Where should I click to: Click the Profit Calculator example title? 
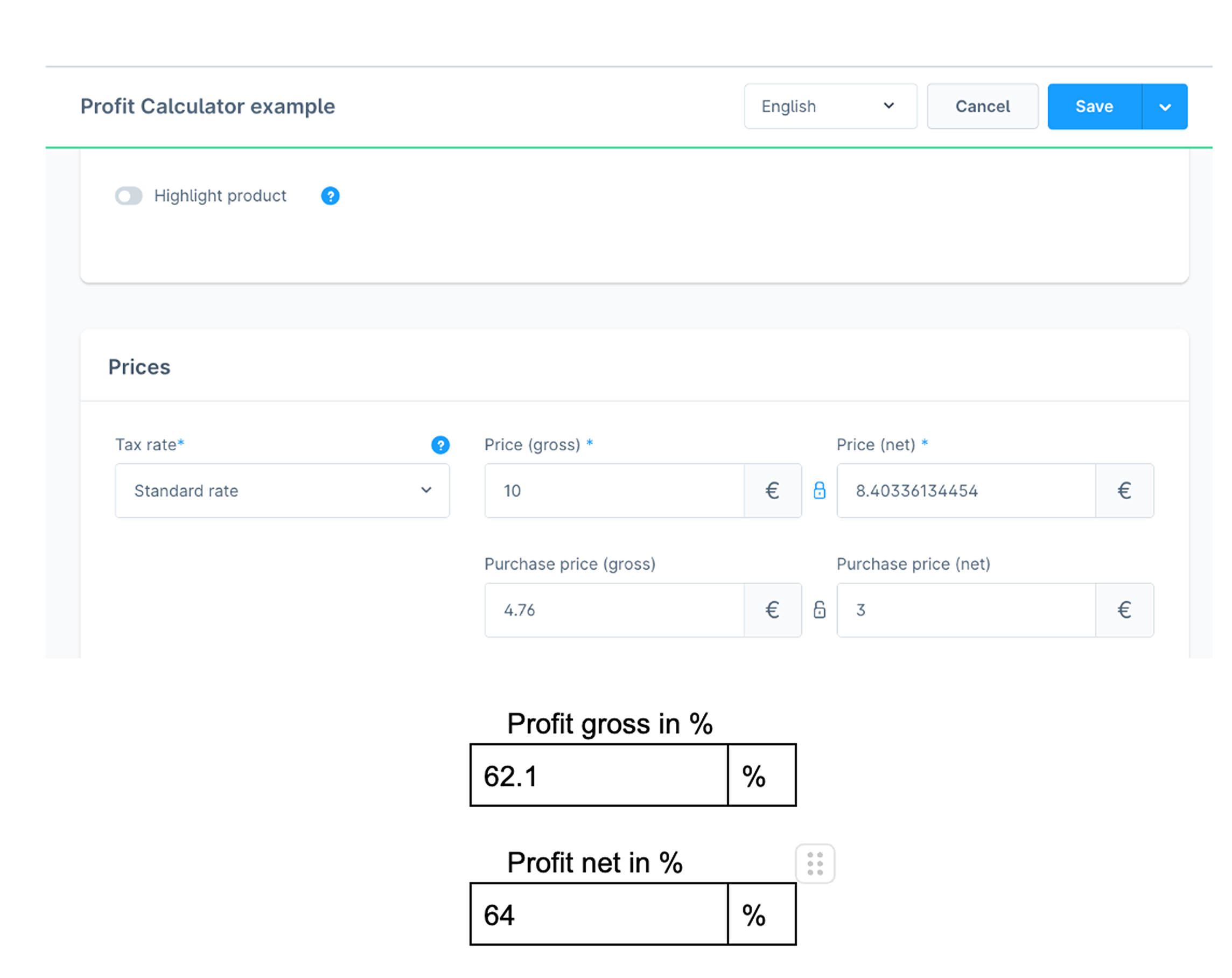pos(208,105)
